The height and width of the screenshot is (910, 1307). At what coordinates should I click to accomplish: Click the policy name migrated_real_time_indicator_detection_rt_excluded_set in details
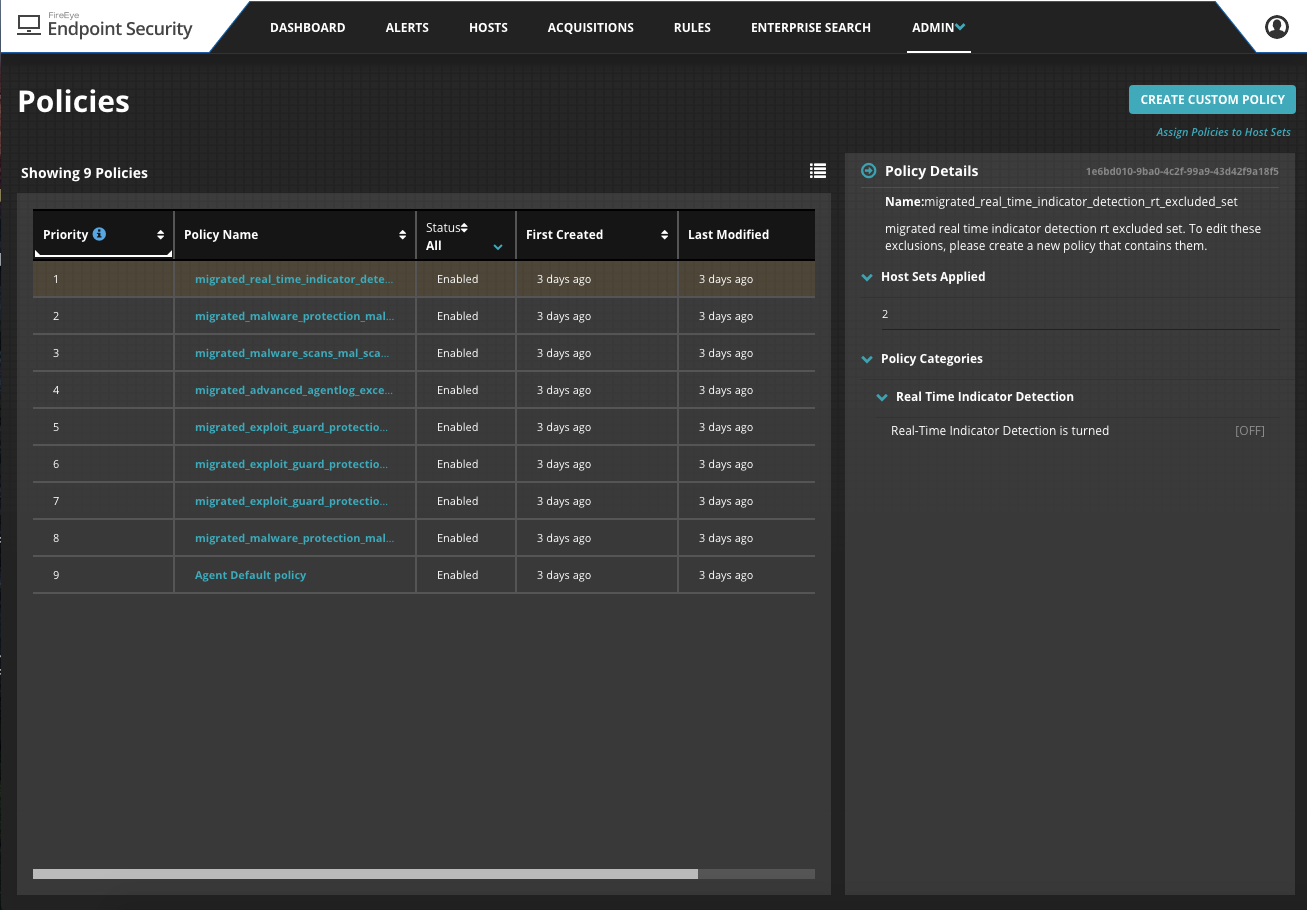(x=1081, y=202)
